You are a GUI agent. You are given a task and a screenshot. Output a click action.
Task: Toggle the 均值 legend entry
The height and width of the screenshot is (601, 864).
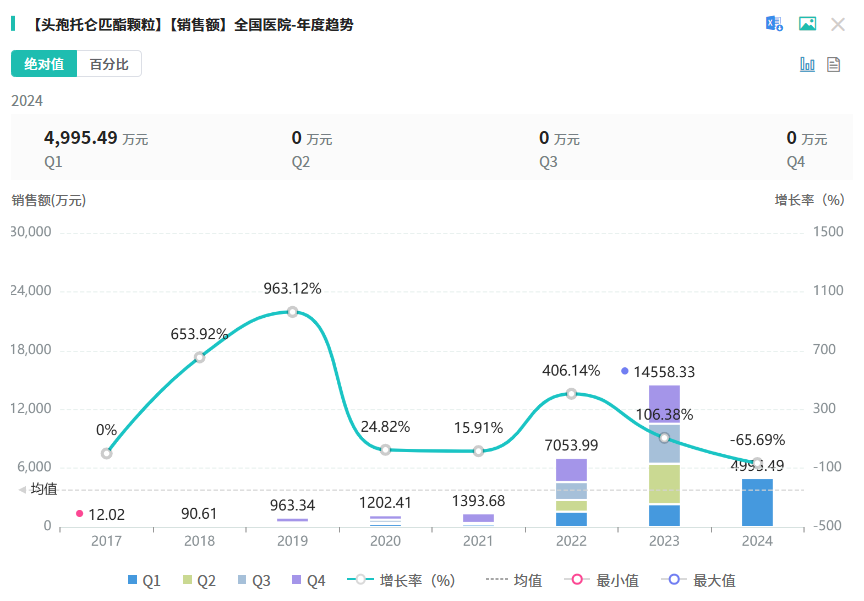coord(513,580)
